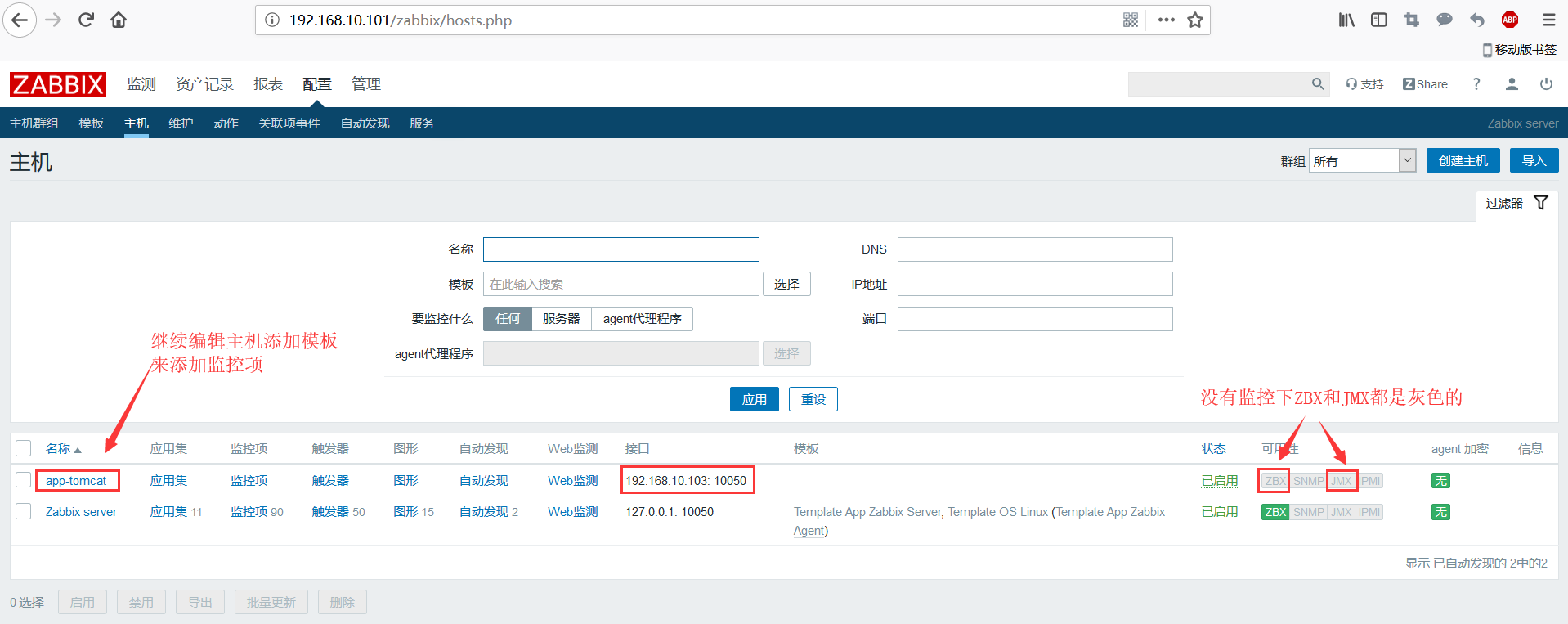Open the chat bubble toolbar icon
This screenshot has height=624, width=1568.
point(1445,20)
